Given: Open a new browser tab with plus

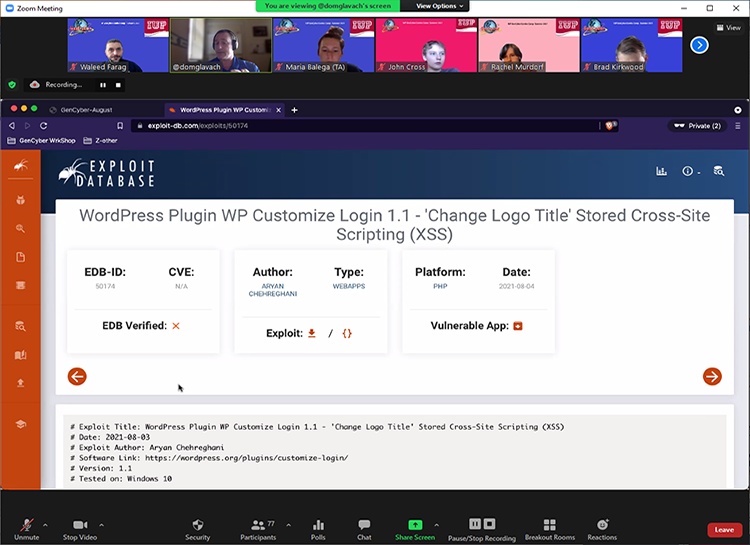Looking at the screenshot, I should click(x=295, y=110).
